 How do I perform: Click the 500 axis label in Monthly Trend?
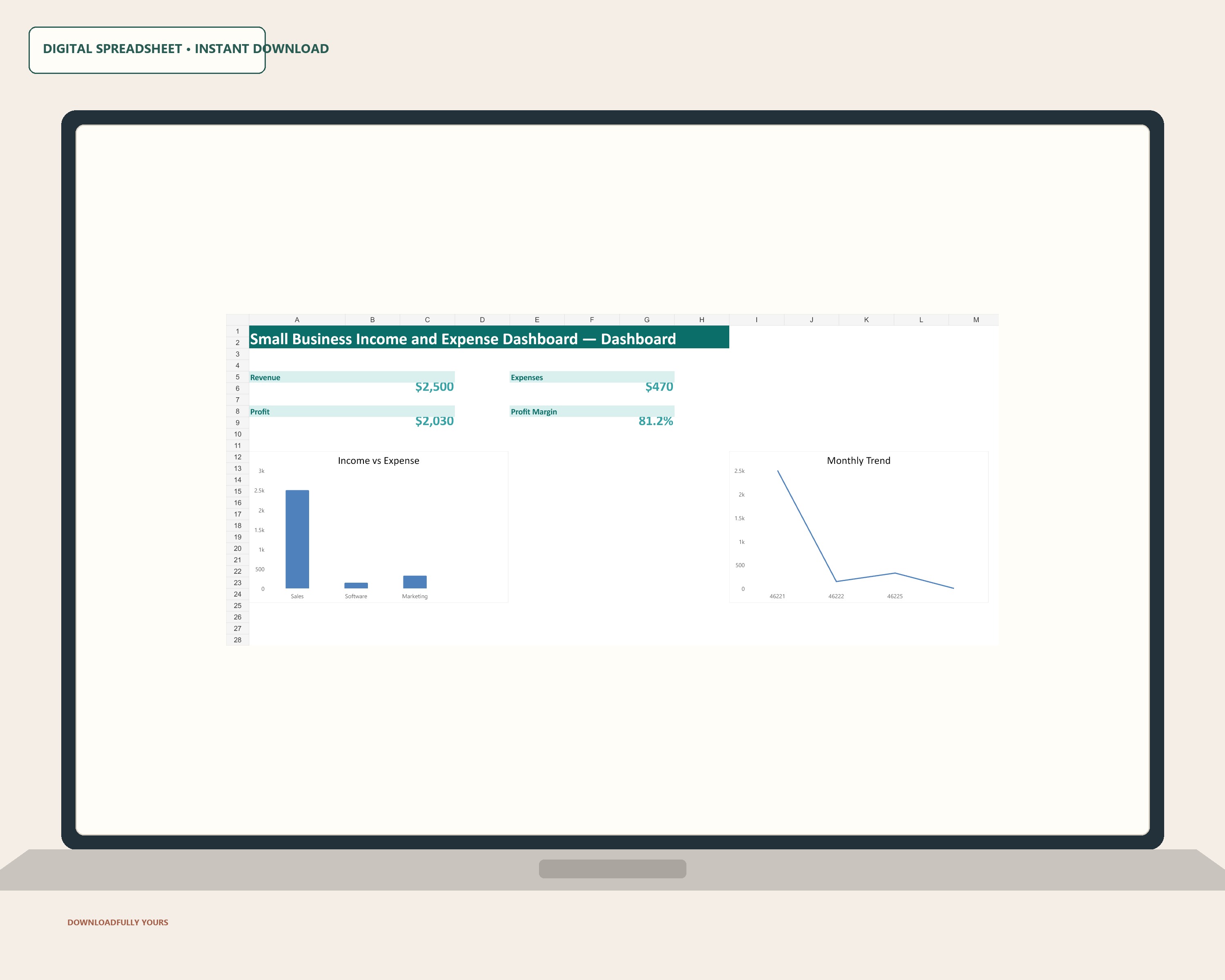740,565
